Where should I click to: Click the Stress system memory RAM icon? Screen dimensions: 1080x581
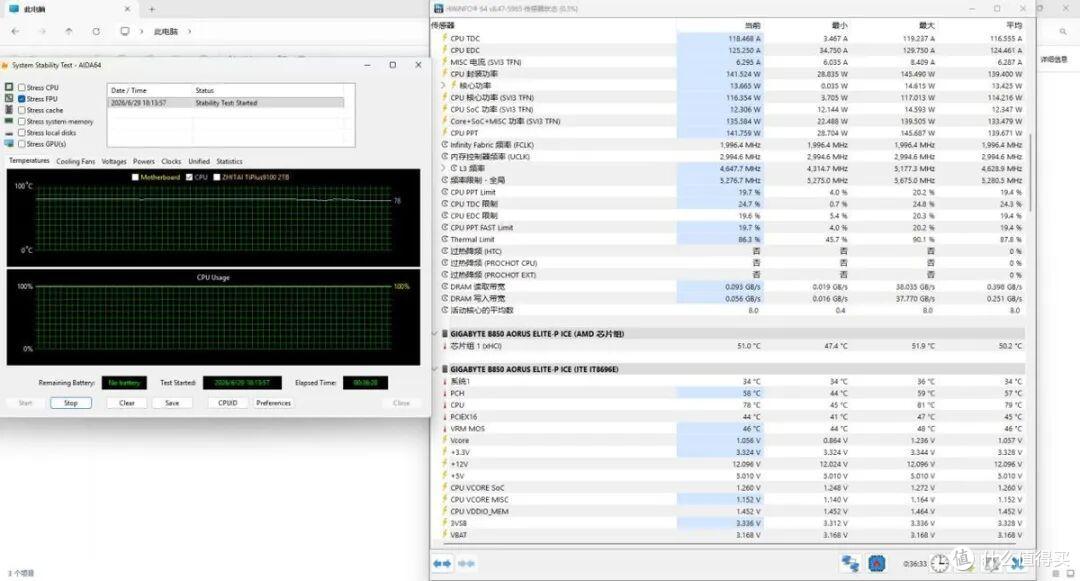[x=9, y=121]
